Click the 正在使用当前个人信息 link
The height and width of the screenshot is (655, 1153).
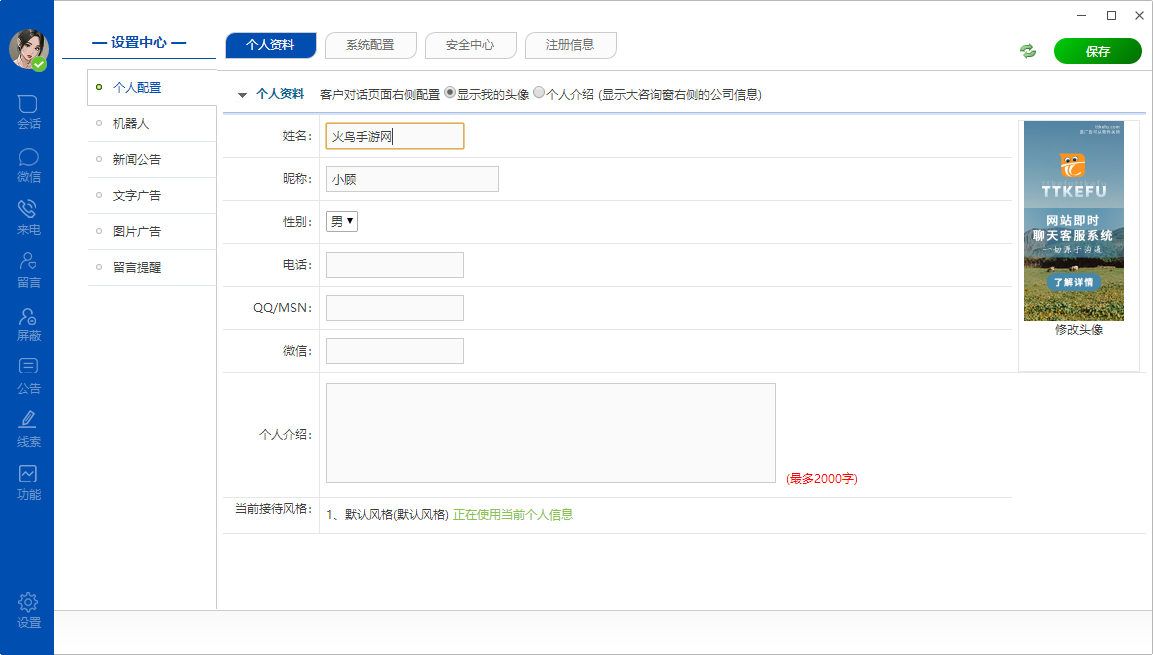point(513,515)
